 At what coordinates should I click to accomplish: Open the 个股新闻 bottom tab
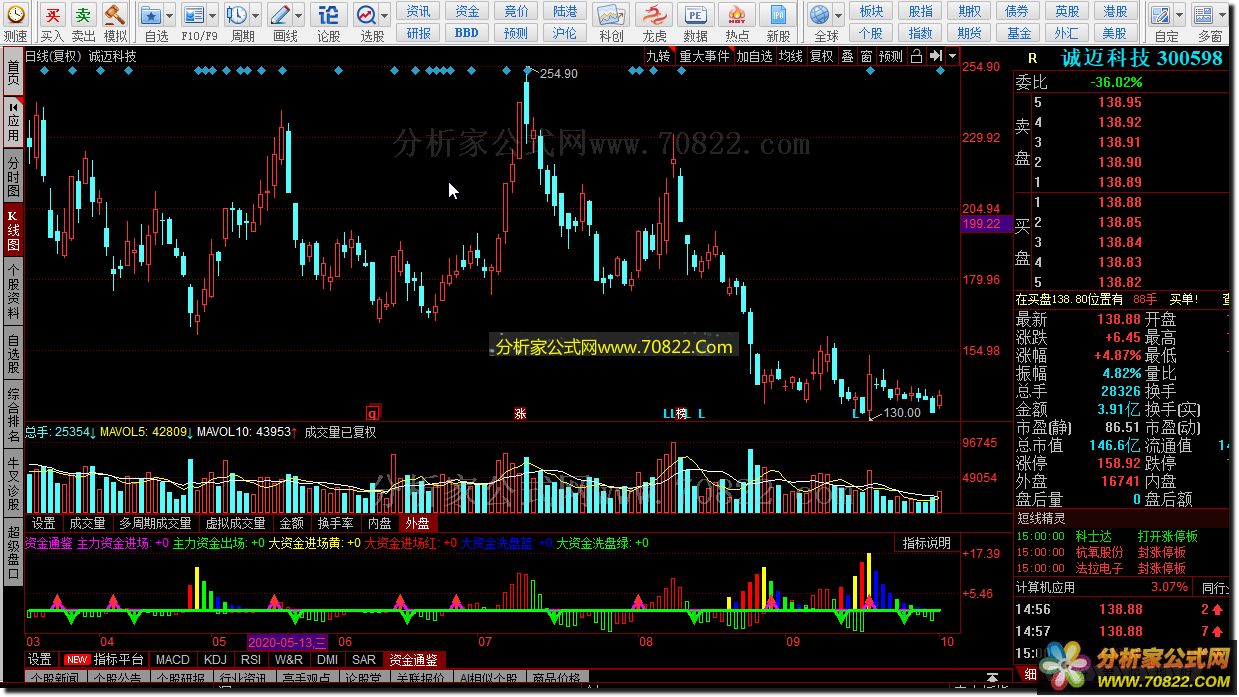click(x=54, y=679)
